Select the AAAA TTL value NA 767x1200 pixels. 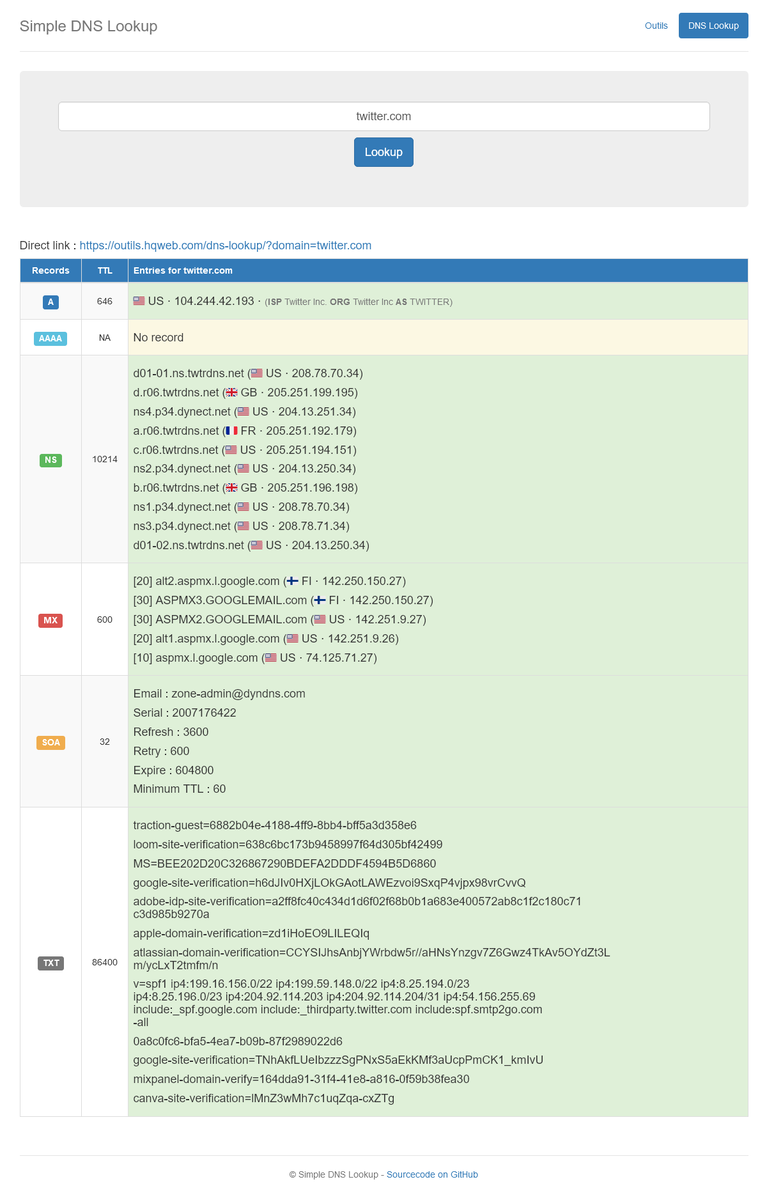click(x=105, y=338)
